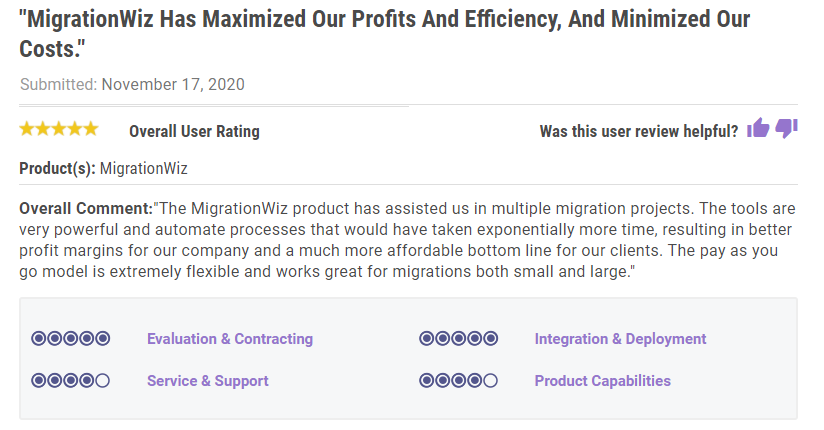The width and height of the screenshot is (824, 430).
Task: Open the Service & Support link
Action: tap(208, 381)
